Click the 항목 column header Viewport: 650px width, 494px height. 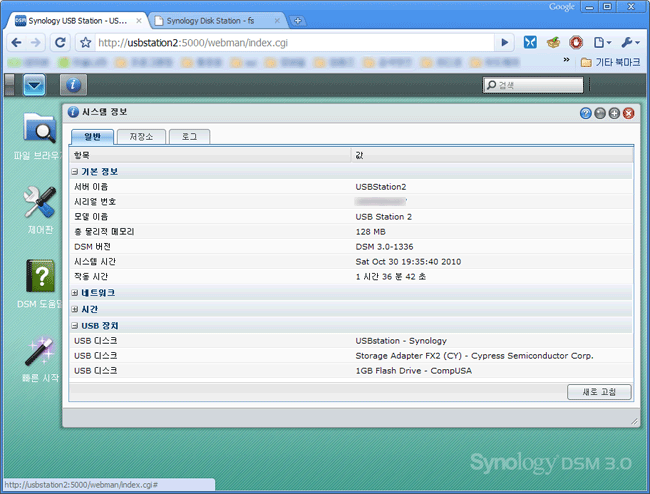[210, 155]
